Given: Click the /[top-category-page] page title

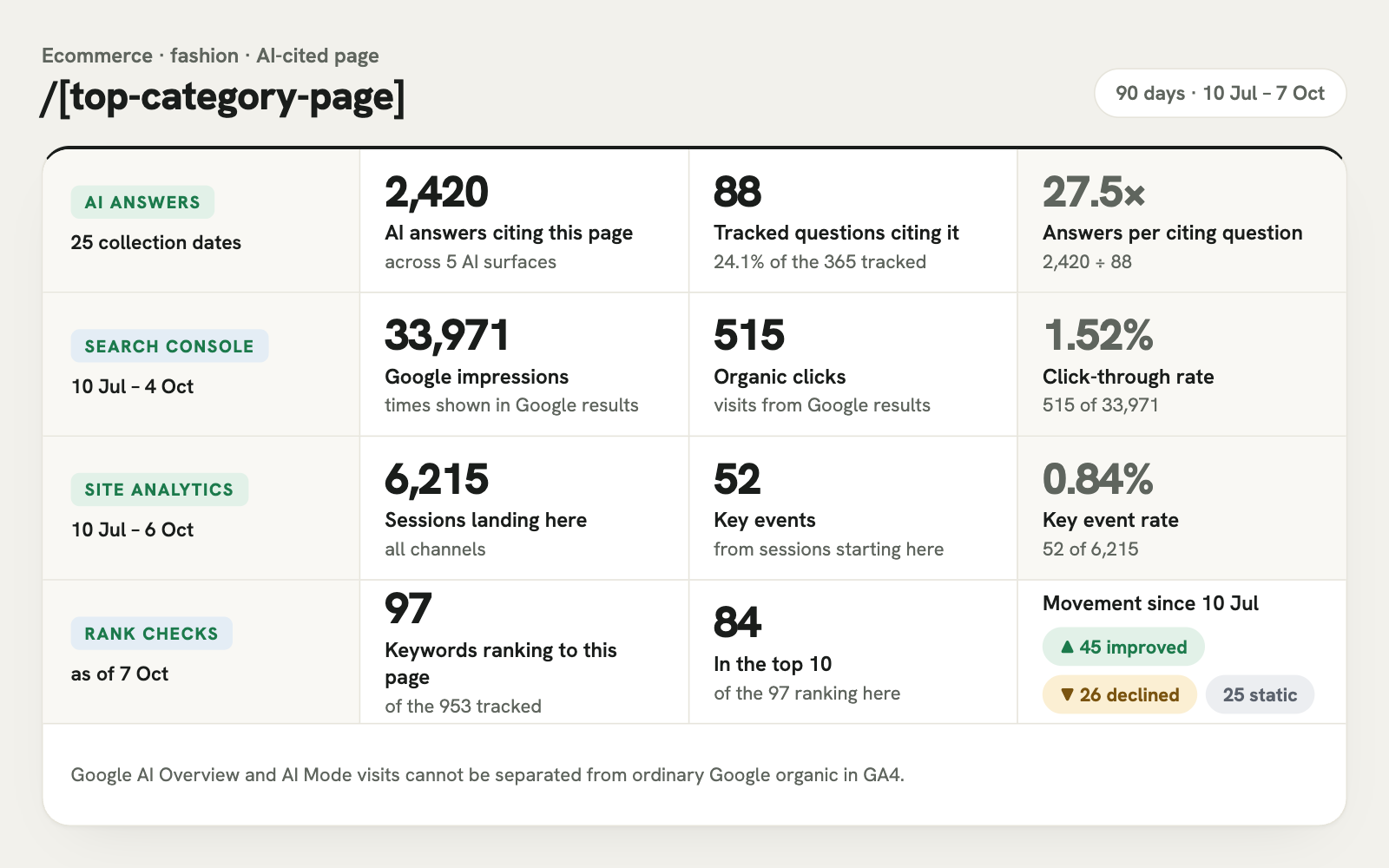Looking at the screenshot, I should pyautogui.click(x=222, y=97).
